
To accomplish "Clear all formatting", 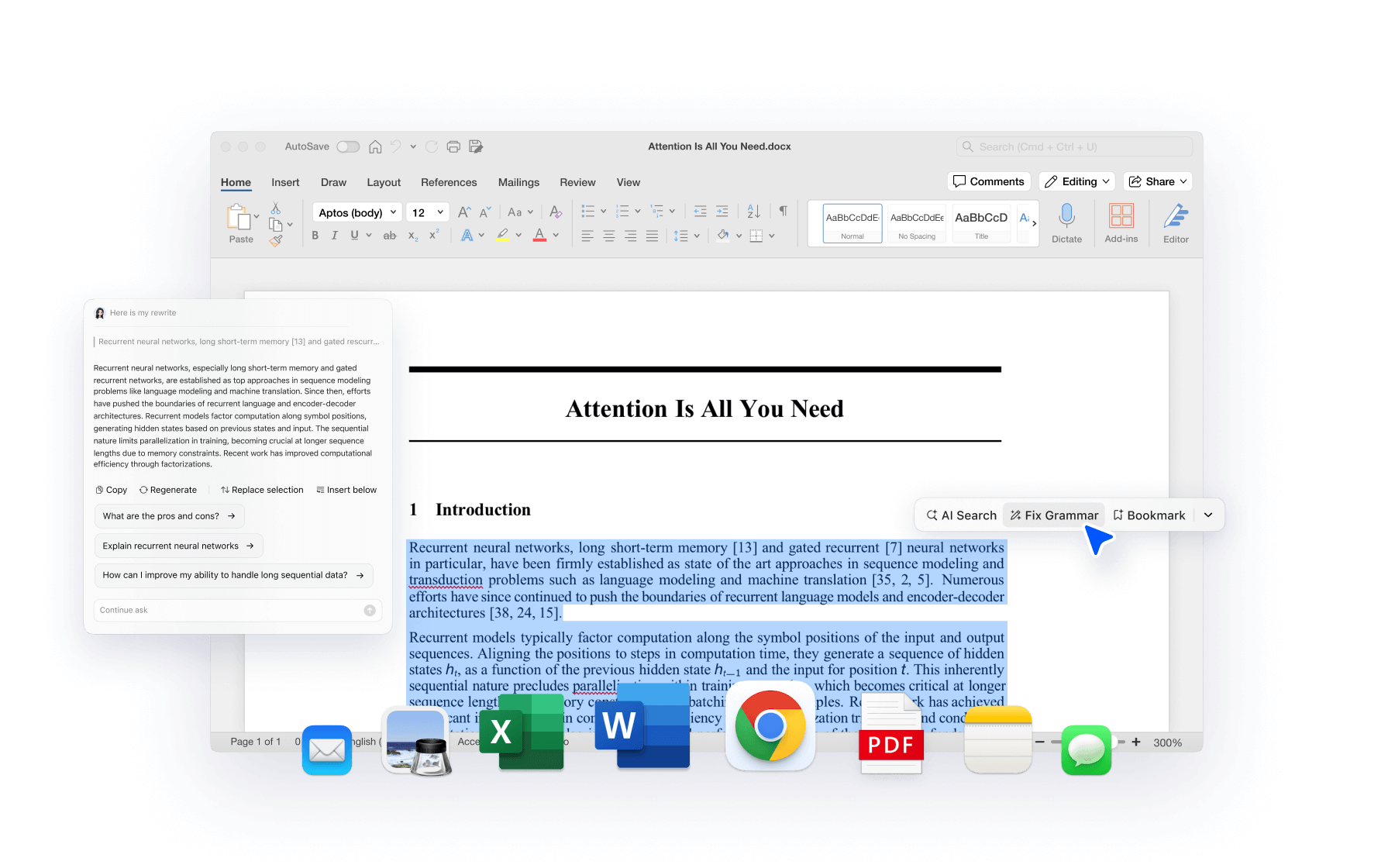I will pos(556,212).
